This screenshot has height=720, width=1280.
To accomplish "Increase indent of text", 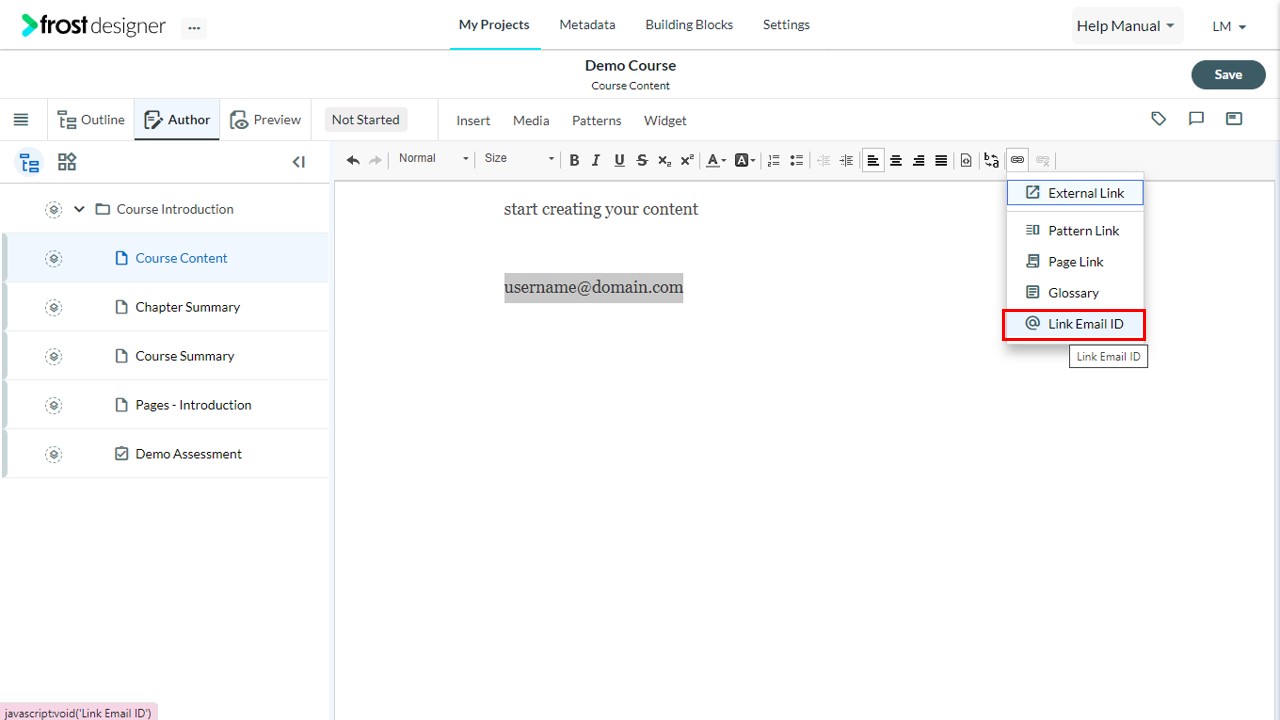I will (x=846, y=160).
